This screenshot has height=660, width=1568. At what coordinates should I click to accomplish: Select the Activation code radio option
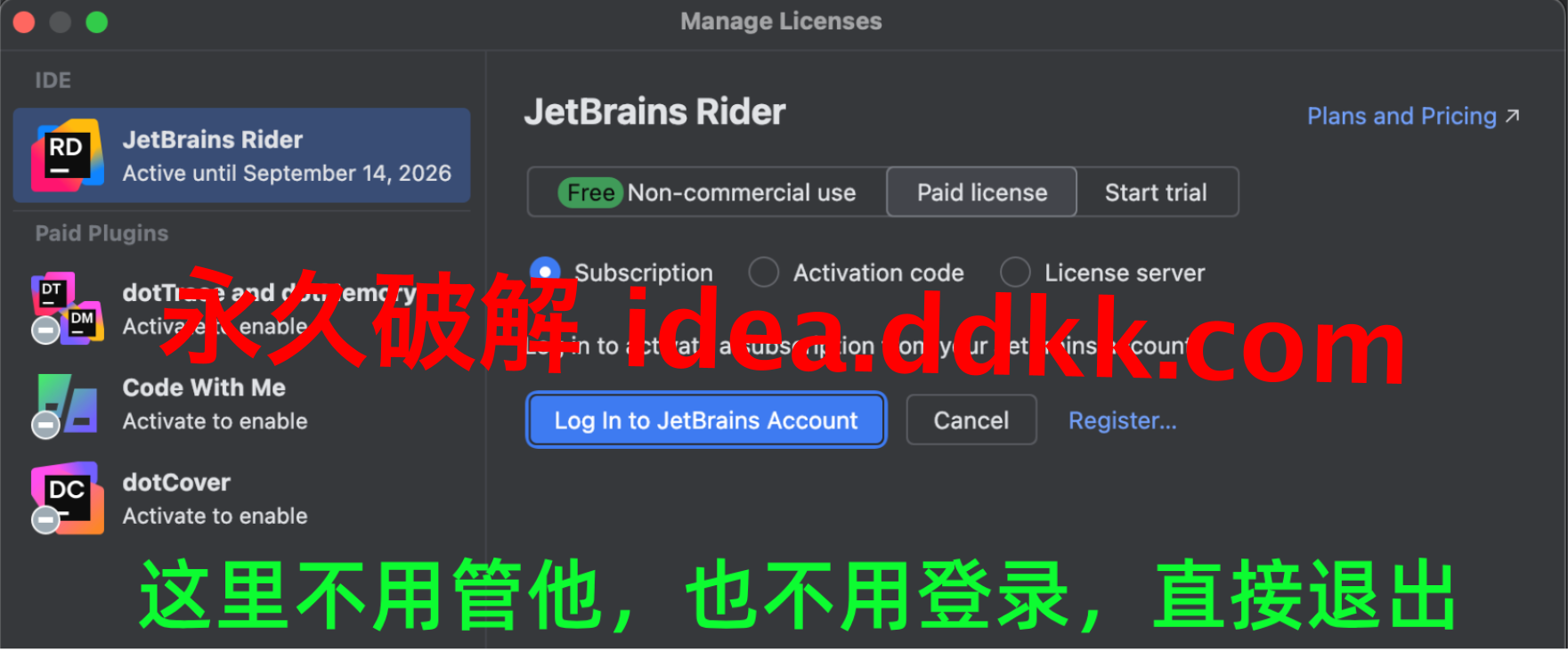763,272
